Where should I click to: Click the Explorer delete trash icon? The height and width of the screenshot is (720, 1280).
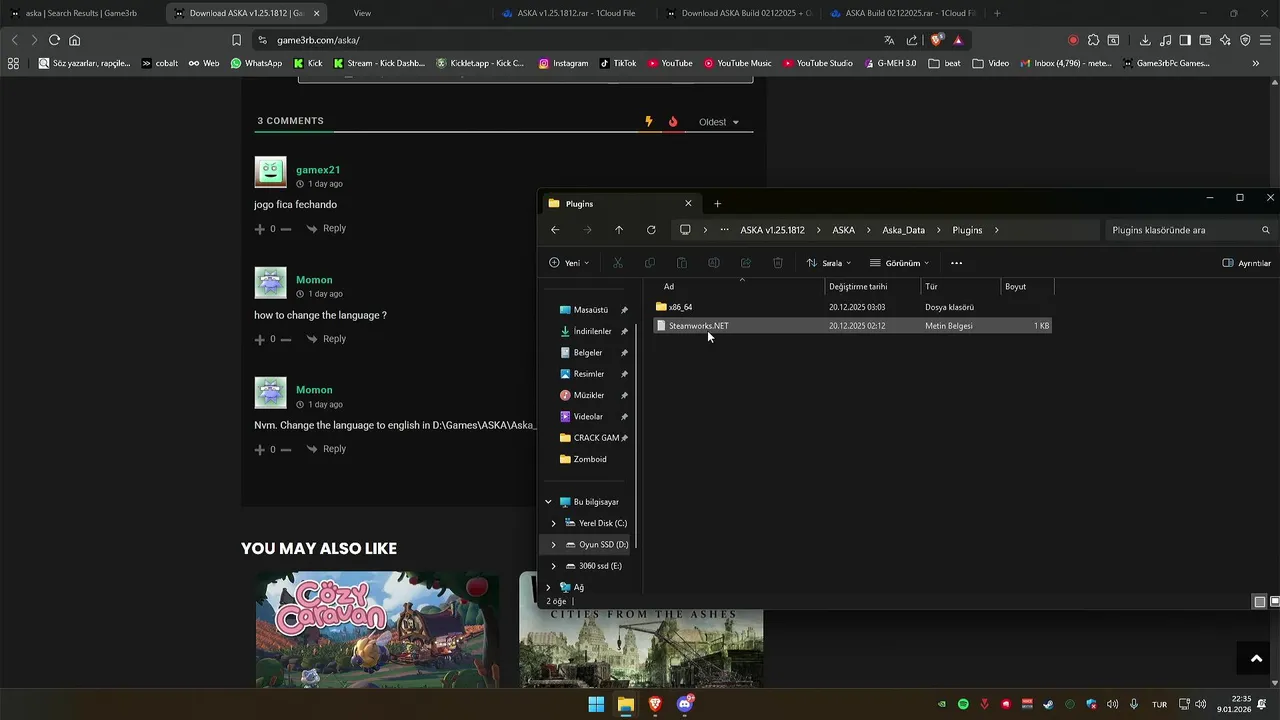(x=778, y=263)
